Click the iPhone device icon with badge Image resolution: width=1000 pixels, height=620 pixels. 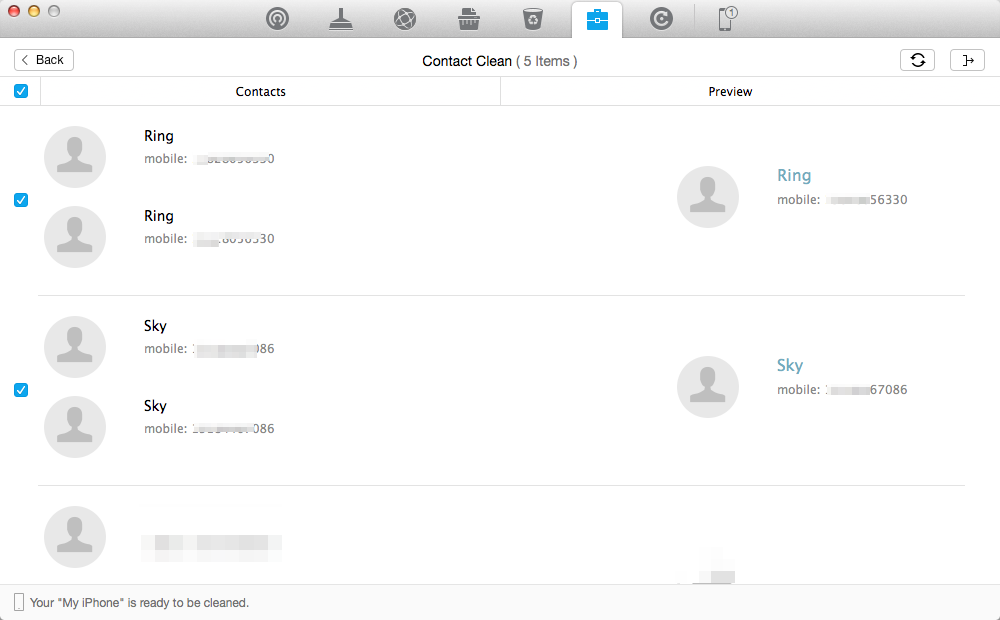click(727, 19)
